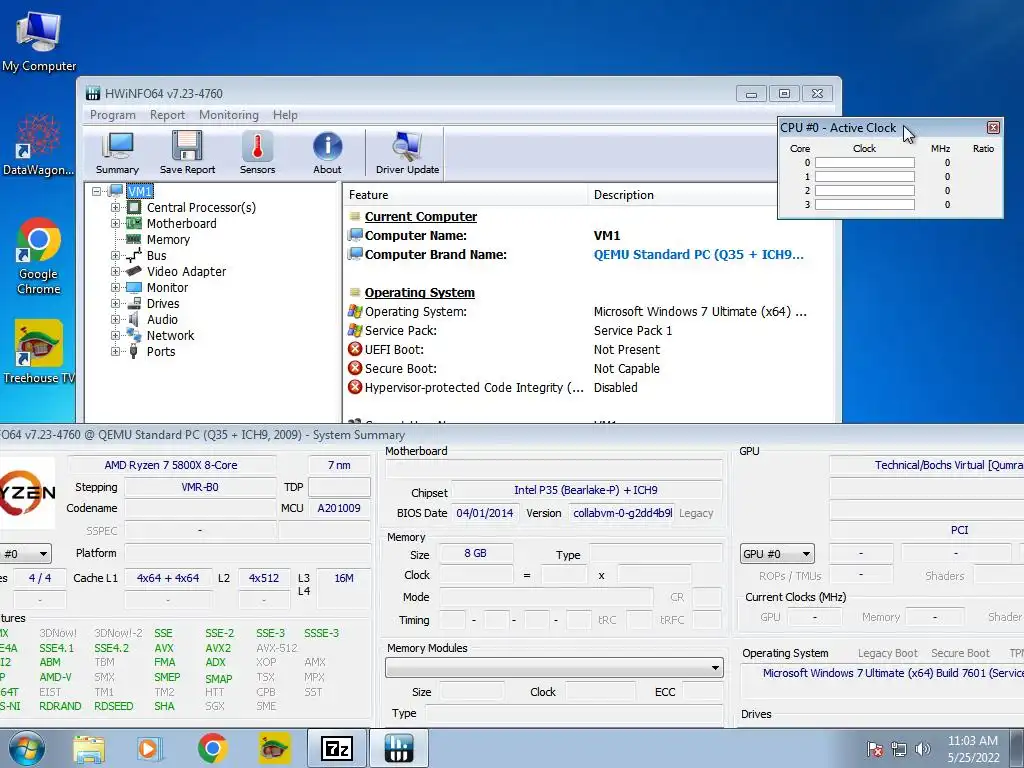This screenshot has width=1024, height=768.
Task: Select the Hypervisor-protected Code Integrity row
Action: tap(588, 387)
